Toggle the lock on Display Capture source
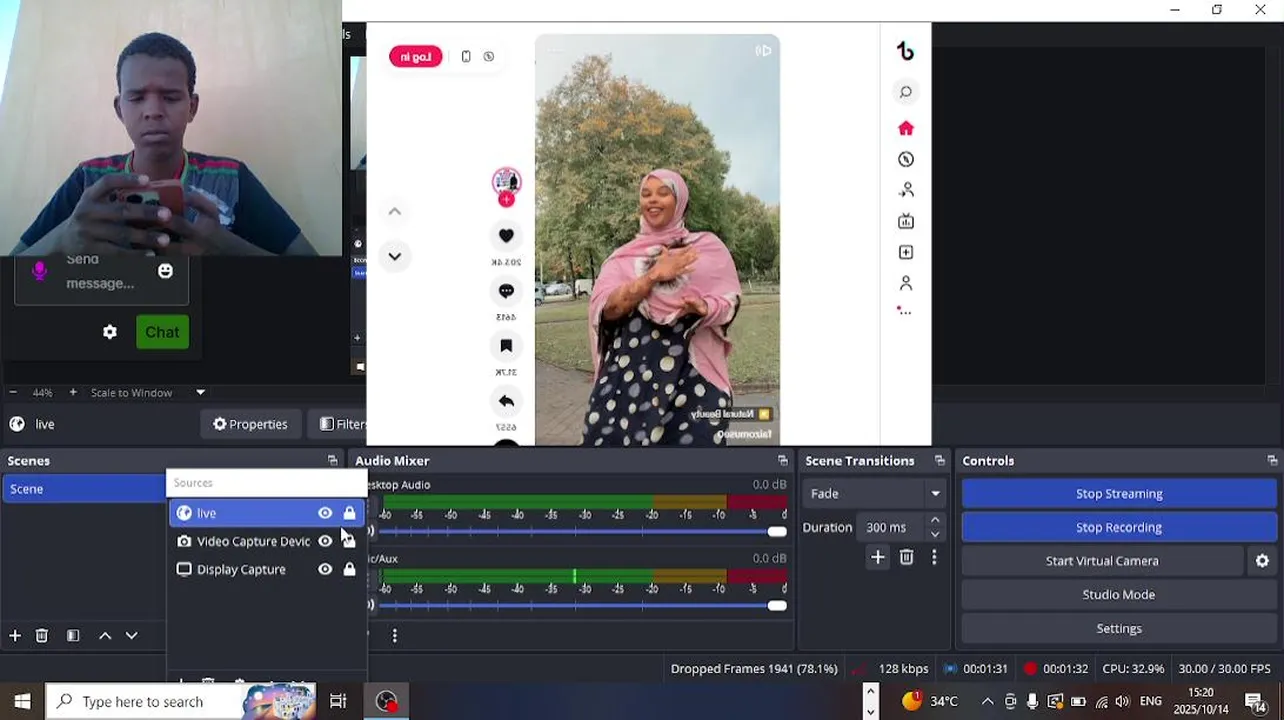 click(349, 569)
